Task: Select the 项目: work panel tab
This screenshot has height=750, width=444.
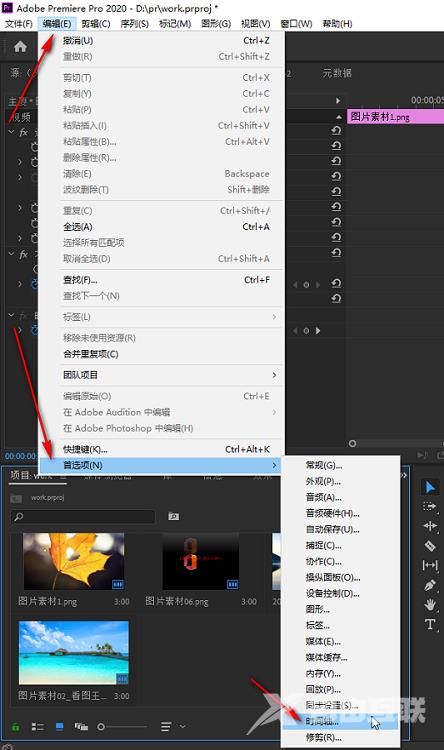Action: point(32,475)
